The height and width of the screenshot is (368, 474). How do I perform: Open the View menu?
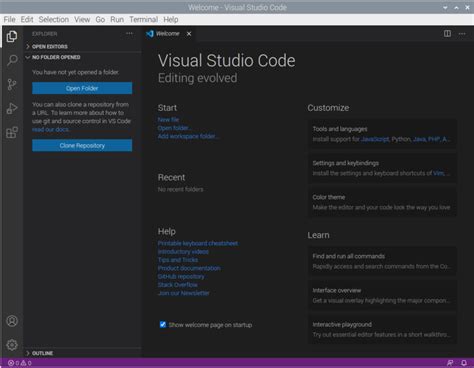[82, 19]
